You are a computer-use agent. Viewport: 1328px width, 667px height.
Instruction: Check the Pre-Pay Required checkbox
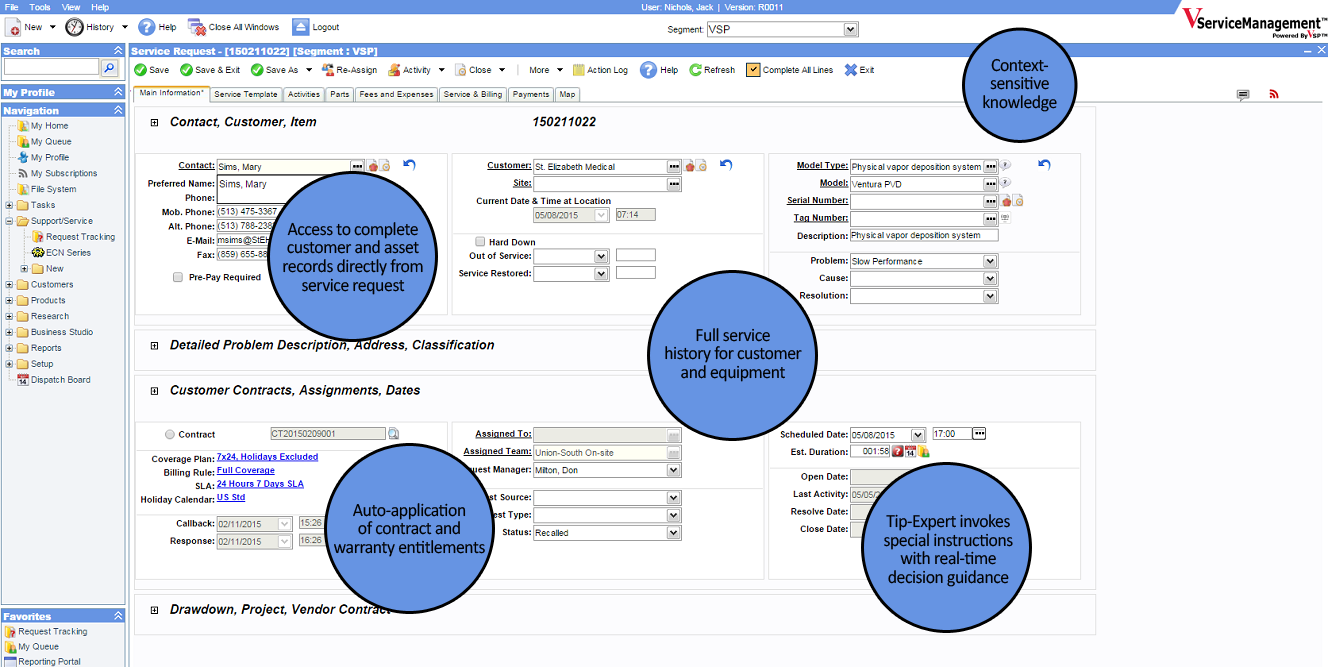[x=178, y=277]
